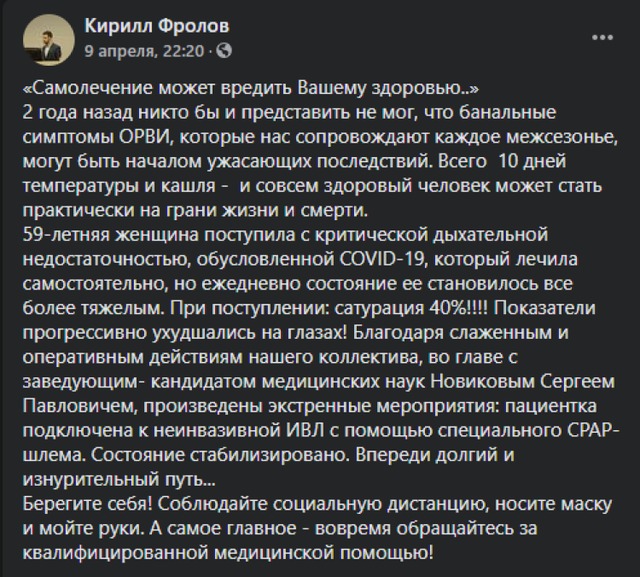Click the last line квалифицированной медицинской помощью!

click(228, 553)
